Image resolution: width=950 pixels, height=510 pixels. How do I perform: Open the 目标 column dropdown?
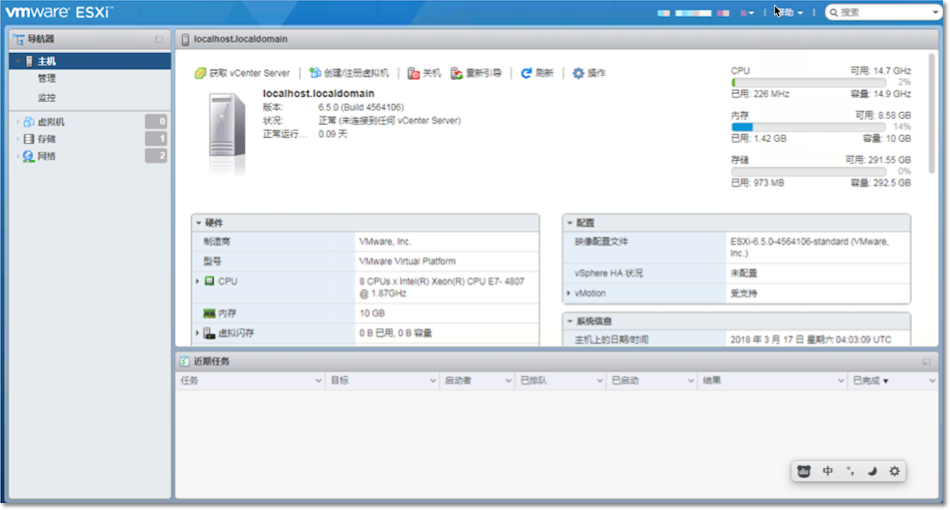[433, 381]
